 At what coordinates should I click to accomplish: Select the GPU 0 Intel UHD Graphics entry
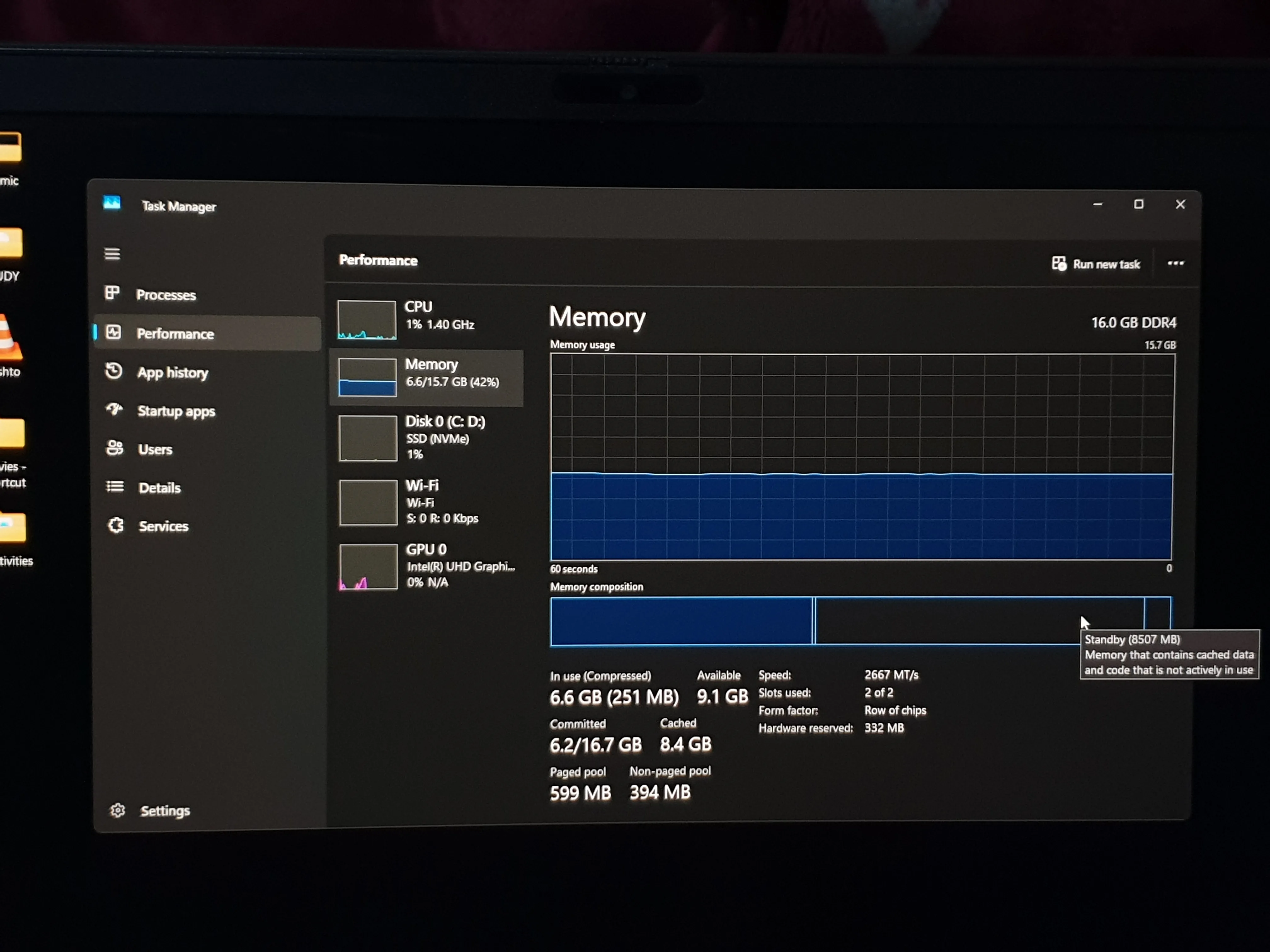[428, 566]
